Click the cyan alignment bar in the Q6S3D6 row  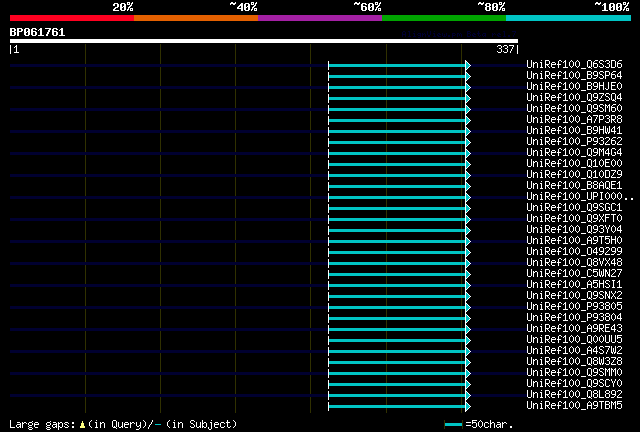pyautogui.click(x=397, y=65)
